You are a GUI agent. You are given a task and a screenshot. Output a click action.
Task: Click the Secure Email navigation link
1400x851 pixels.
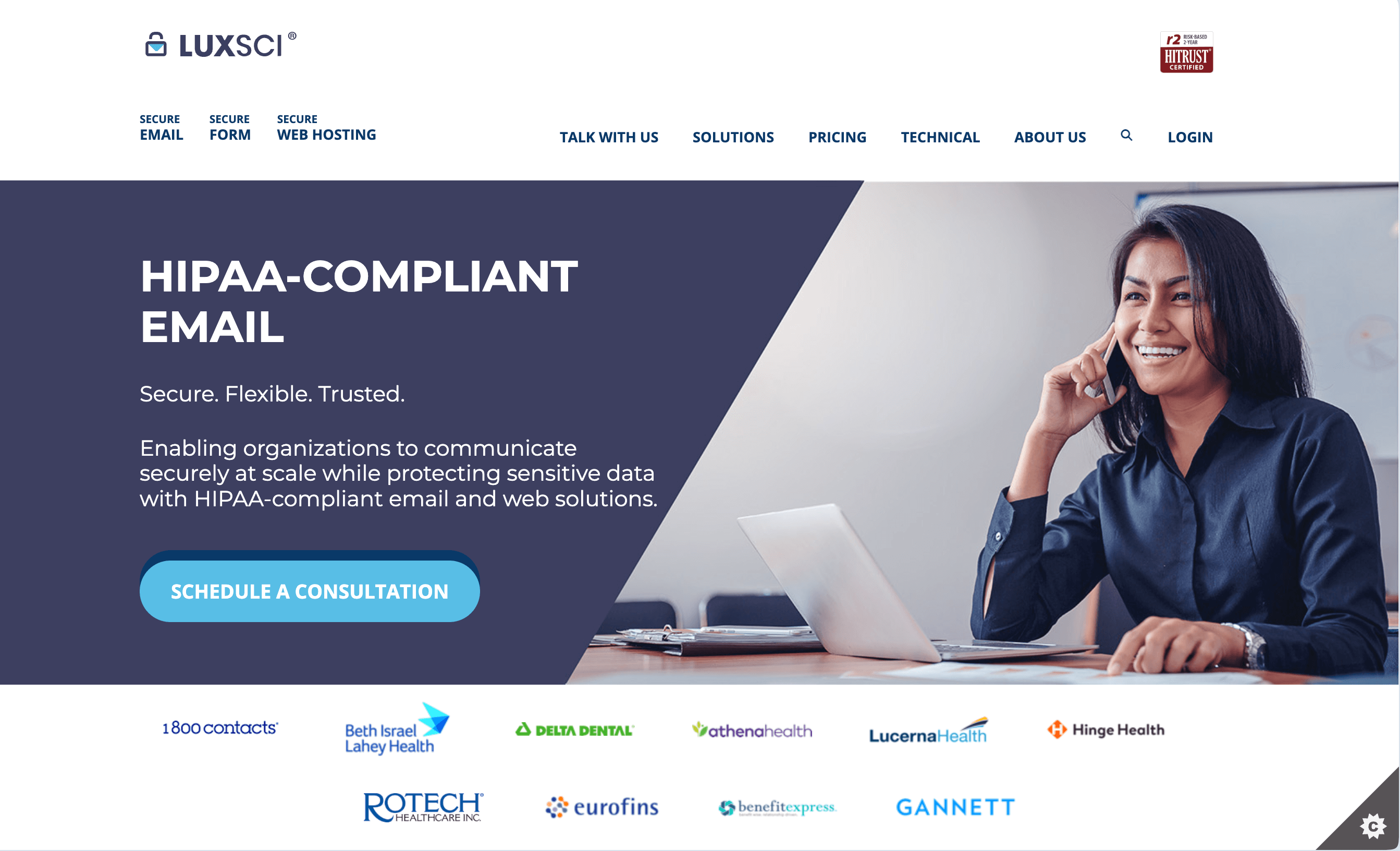(x=160, y=128)
